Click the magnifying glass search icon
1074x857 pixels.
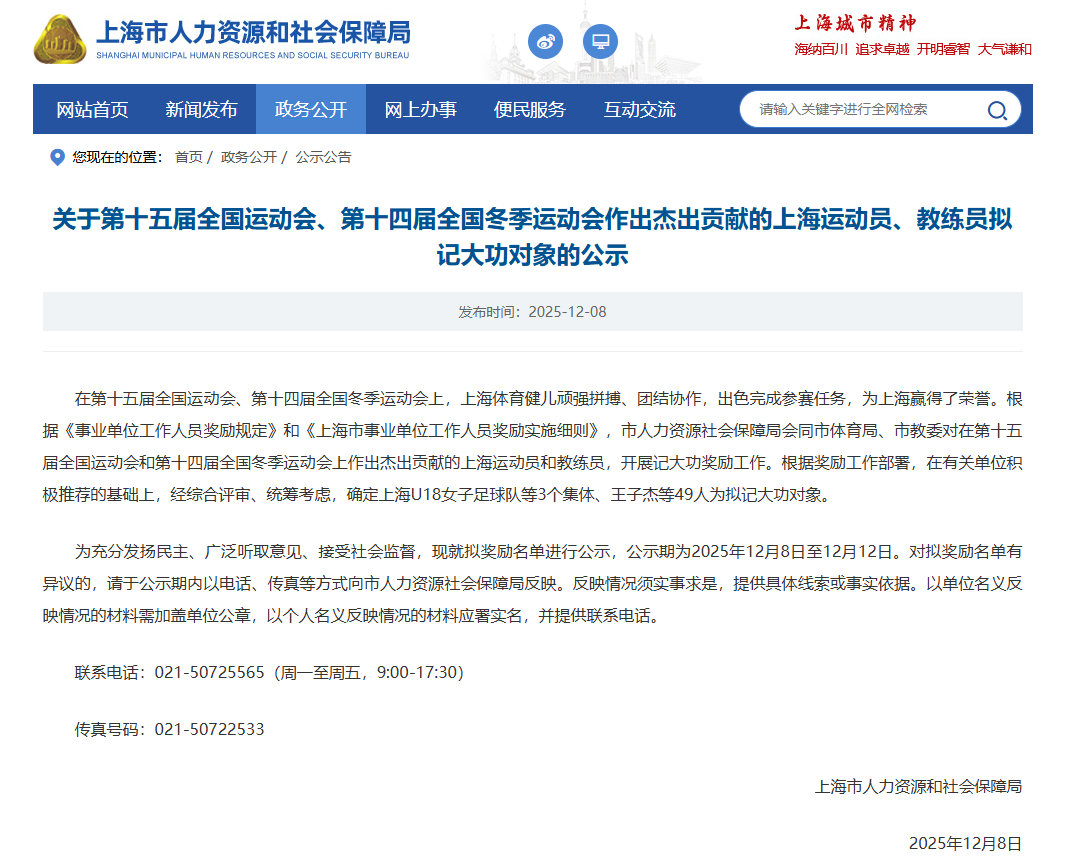point(997,110)
